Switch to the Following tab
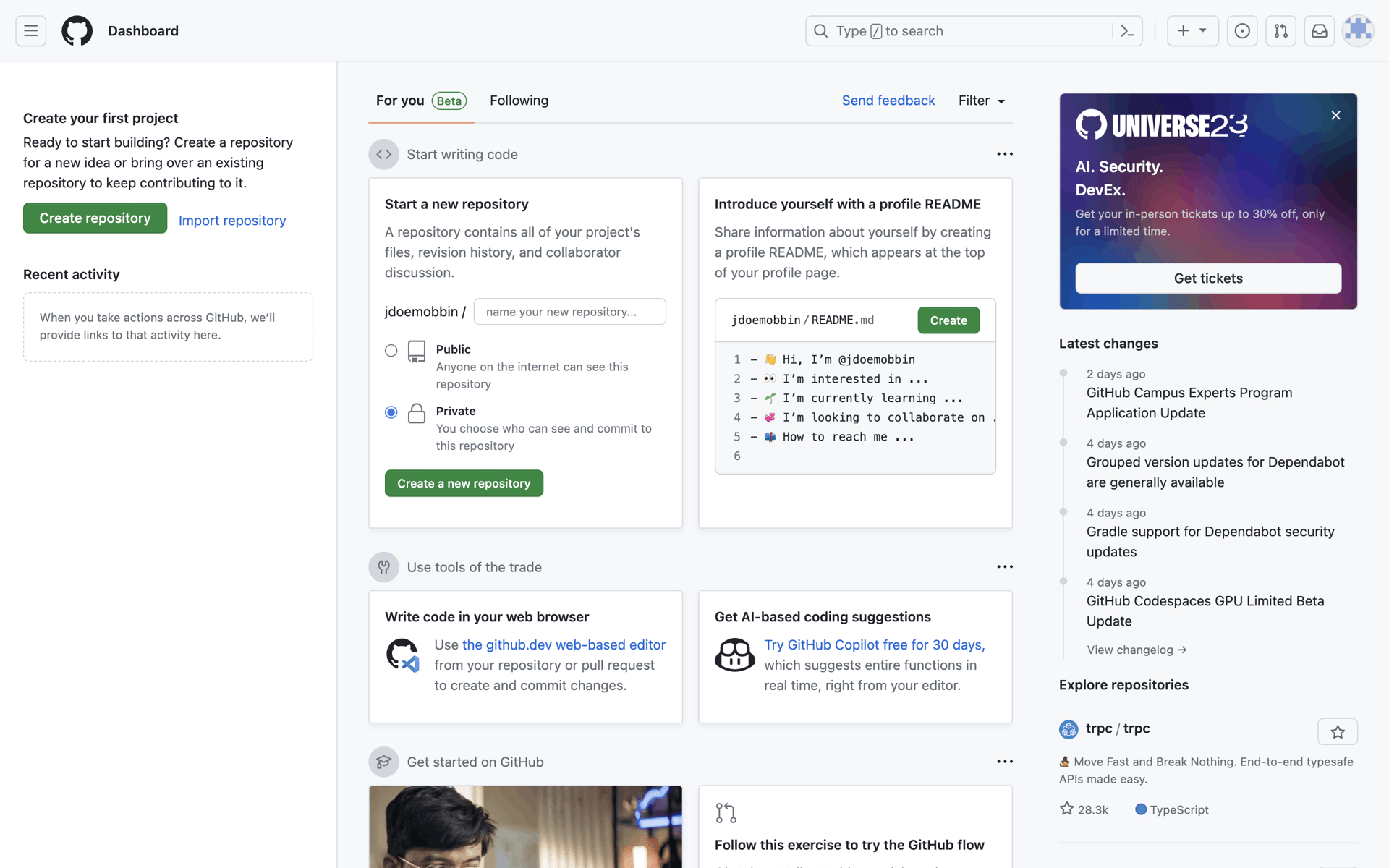Image resolution: width=1389 pixels, height=868 pixels. tap(519, 101)
